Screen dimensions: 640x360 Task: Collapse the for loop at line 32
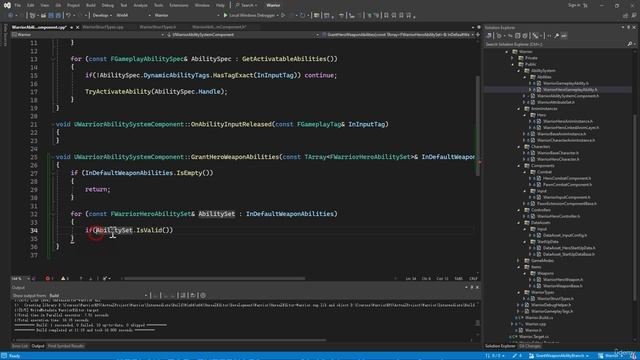[x=53, y=214]
